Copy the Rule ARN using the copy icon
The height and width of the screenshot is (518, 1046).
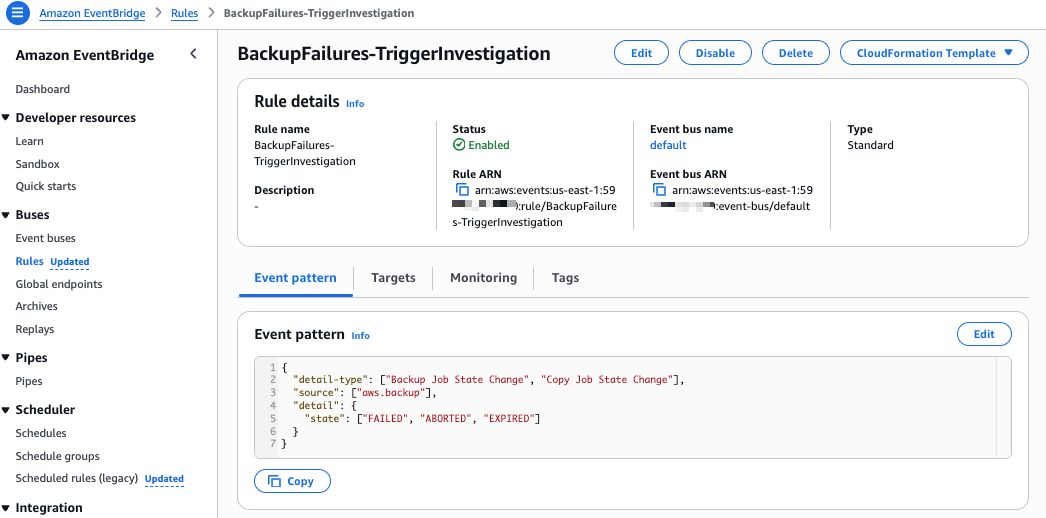(x=462, y=190)
